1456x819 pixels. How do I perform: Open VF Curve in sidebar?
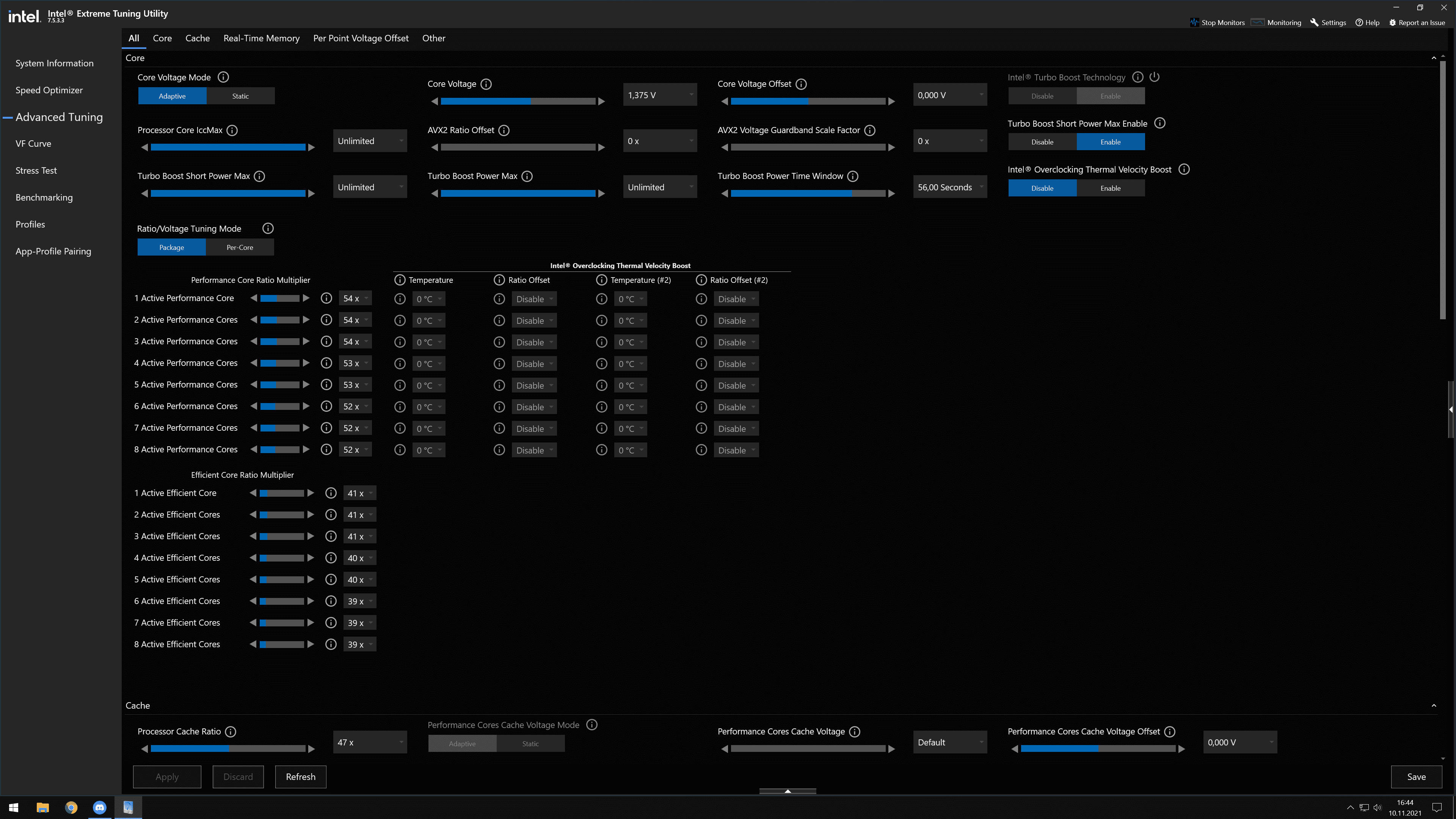click(x=33, y=144)
